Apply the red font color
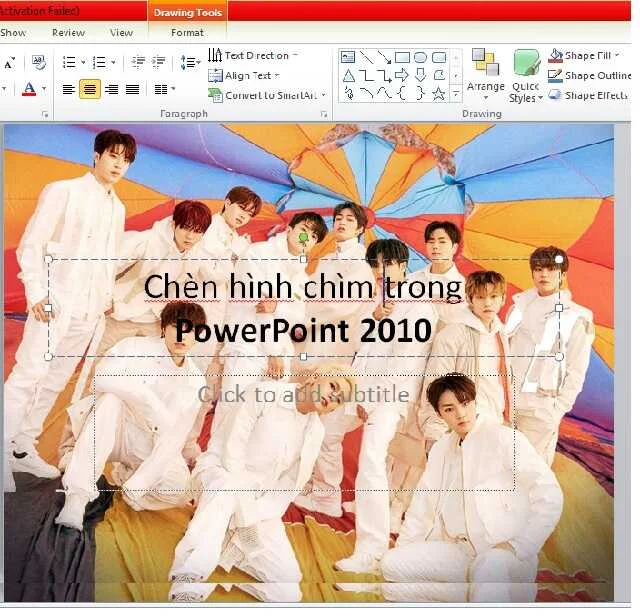 click(x=29, y=89)
